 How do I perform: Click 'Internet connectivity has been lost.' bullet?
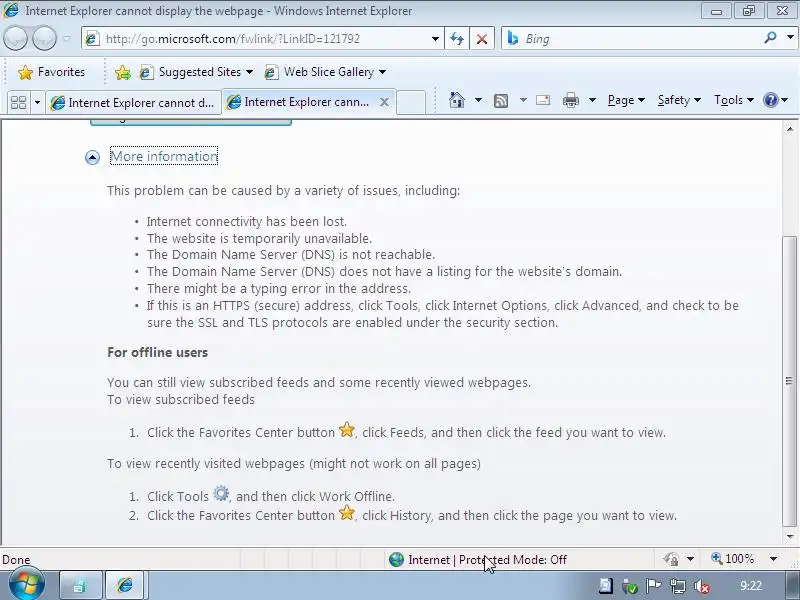pyautogui.click(x=246, y=222)
